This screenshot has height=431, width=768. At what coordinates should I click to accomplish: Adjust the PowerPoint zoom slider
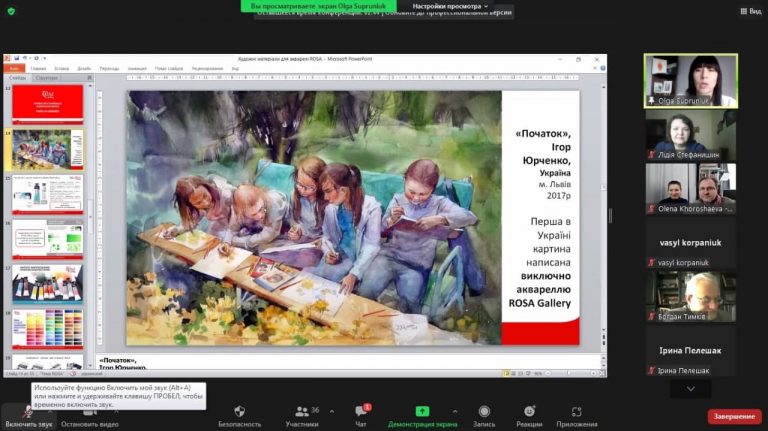(x=571, y=373)
